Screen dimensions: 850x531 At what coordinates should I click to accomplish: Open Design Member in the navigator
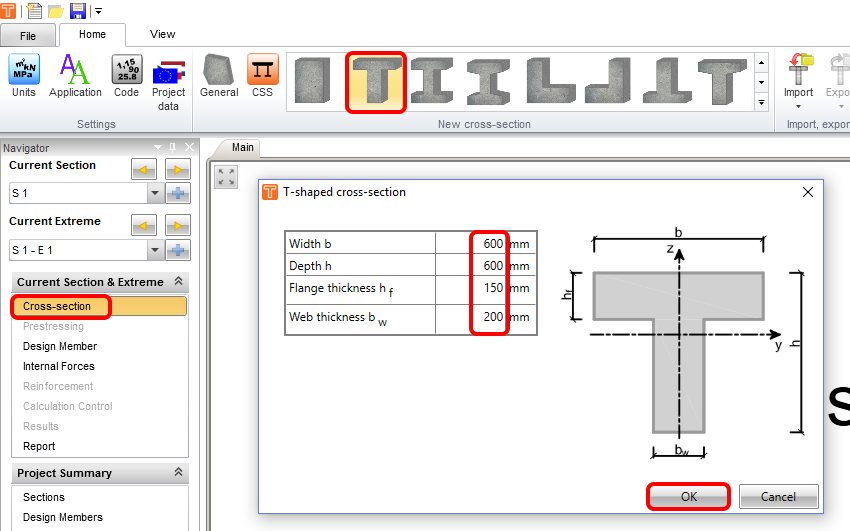tap(60, 346)
